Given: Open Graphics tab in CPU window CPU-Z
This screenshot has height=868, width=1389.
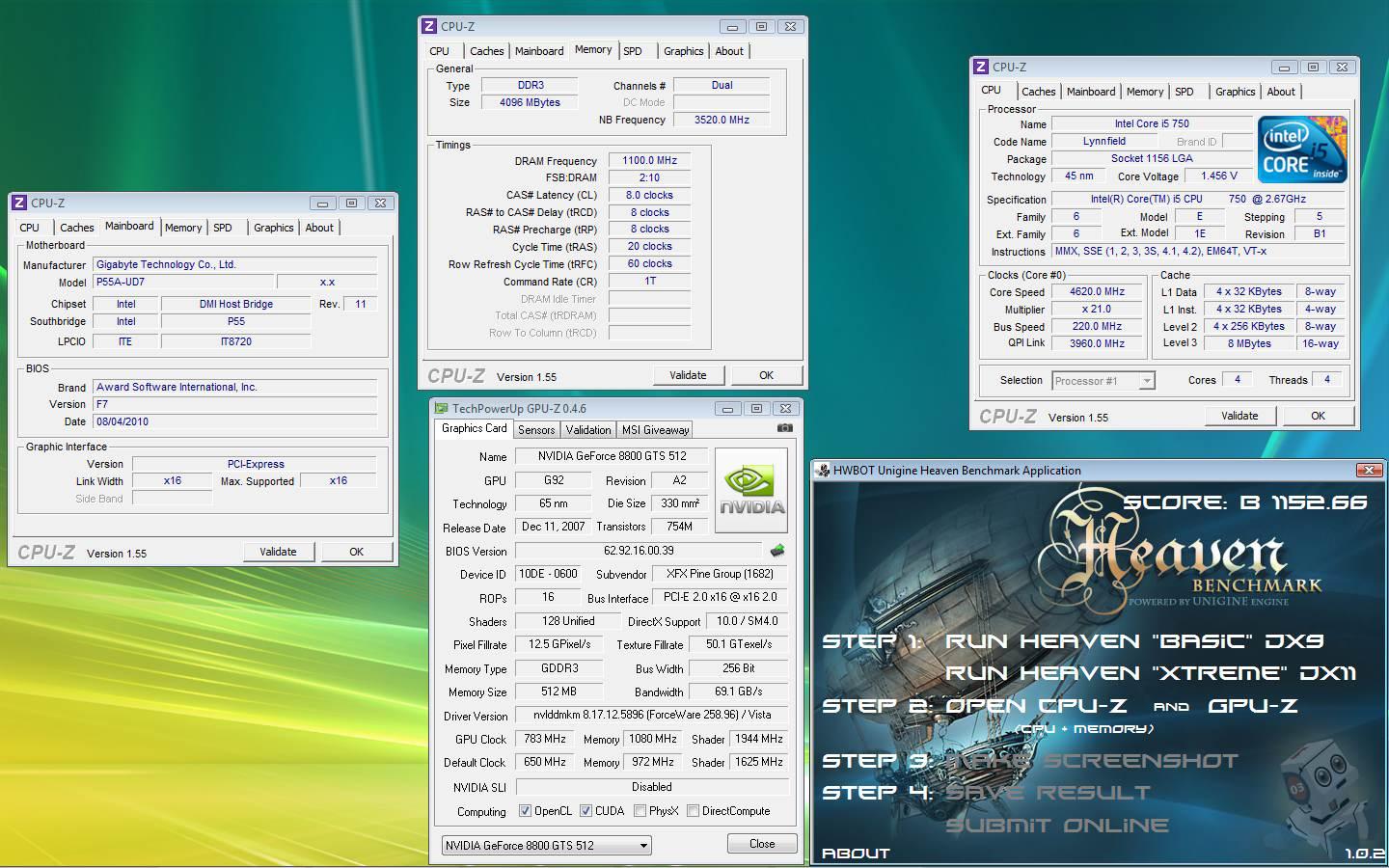Looking at the screenshot, I should [x=1235, y=92].
